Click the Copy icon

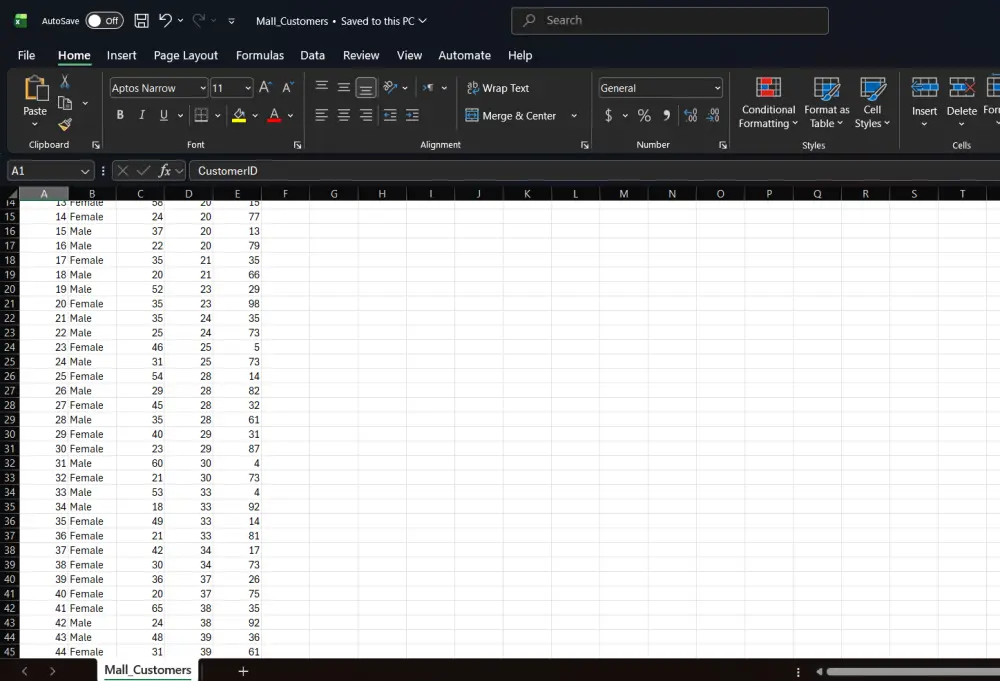(x=64, y=103)
